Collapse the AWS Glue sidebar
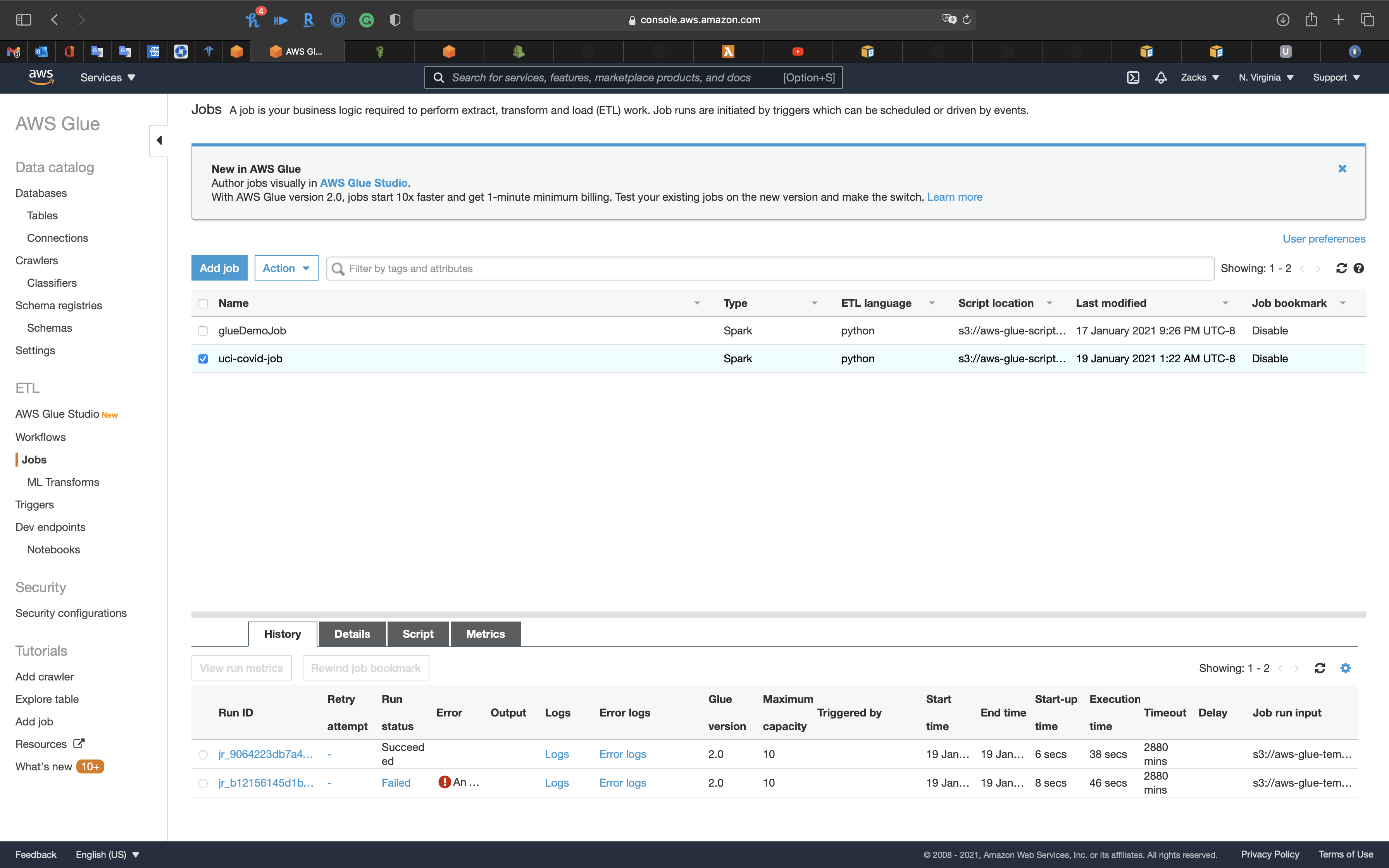The height and width of the screenshot is (868, 1389). coord(159,141)
